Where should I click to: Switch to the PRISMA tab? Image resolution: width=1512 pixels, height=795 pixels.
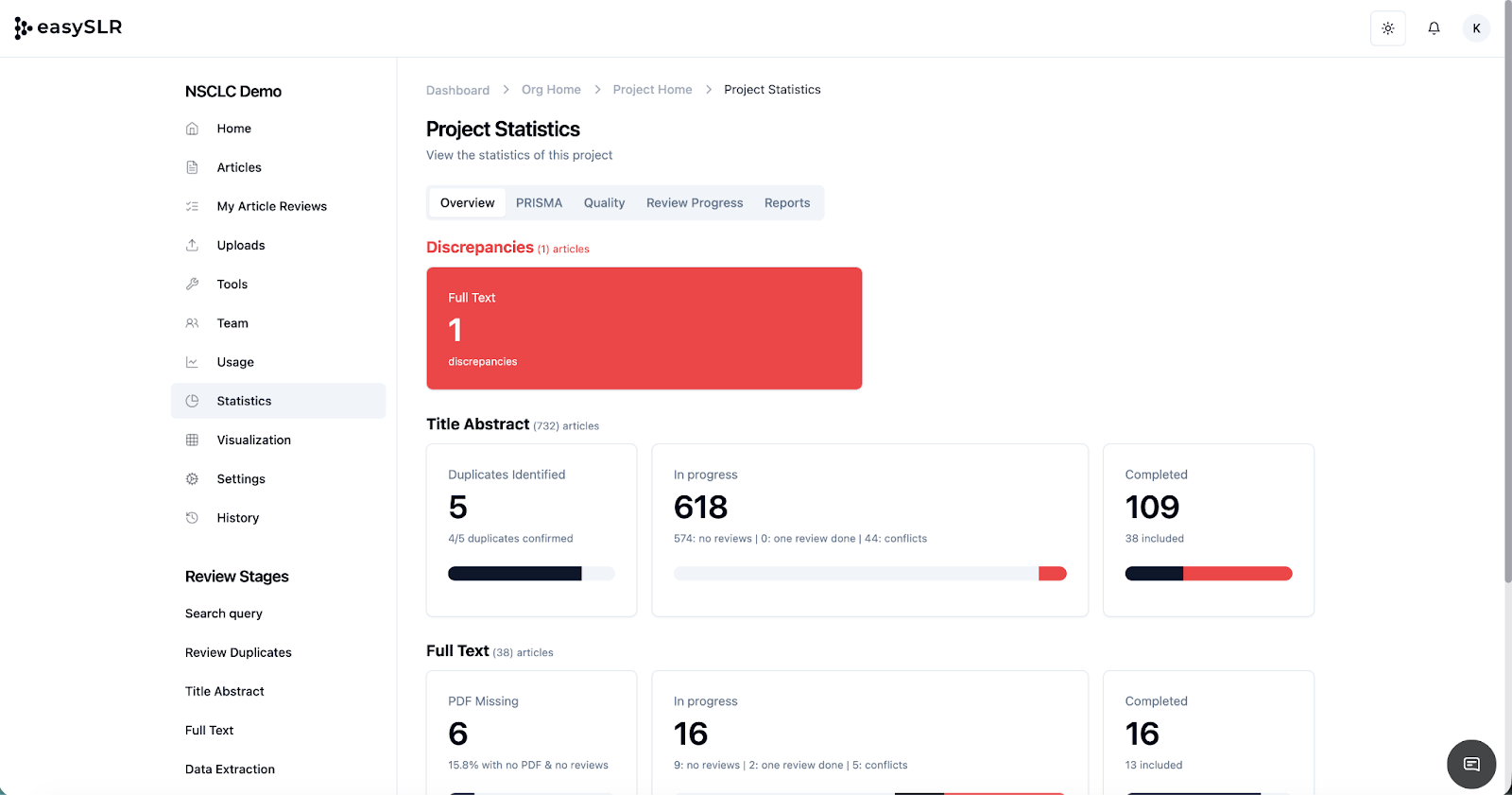coord(539,203)
